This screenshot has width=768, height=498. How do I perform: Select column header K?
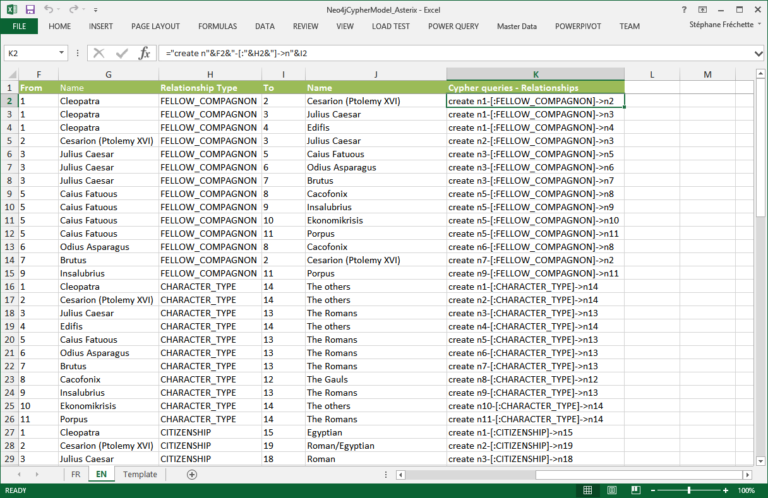coord(535,74)
